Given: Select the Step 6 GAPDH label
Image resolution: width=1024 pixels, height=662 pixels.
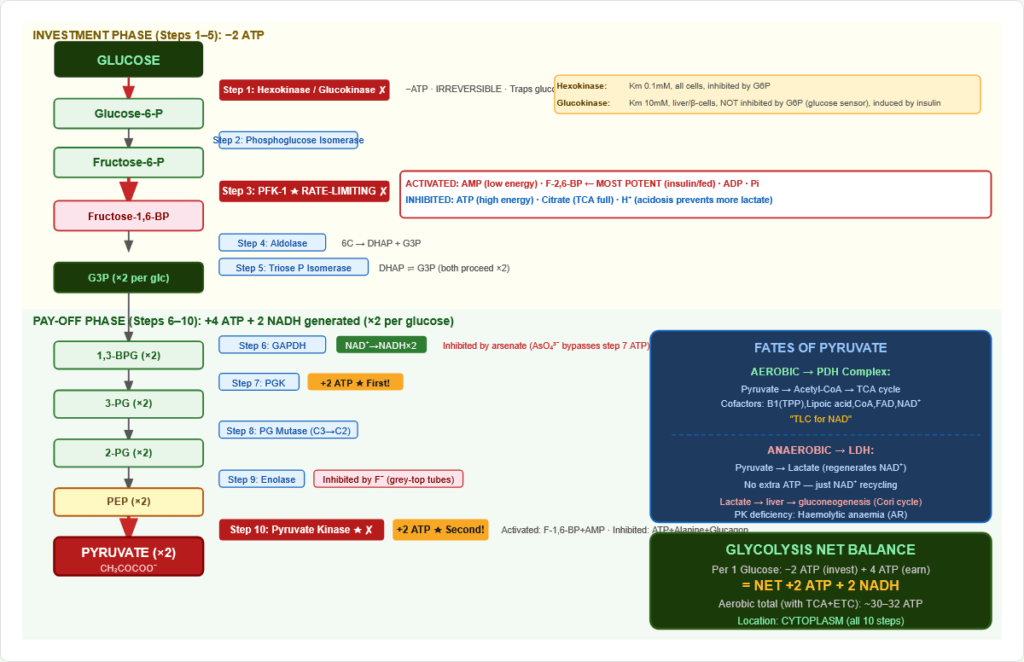Looking at the screenshot, I should (272, 346).
